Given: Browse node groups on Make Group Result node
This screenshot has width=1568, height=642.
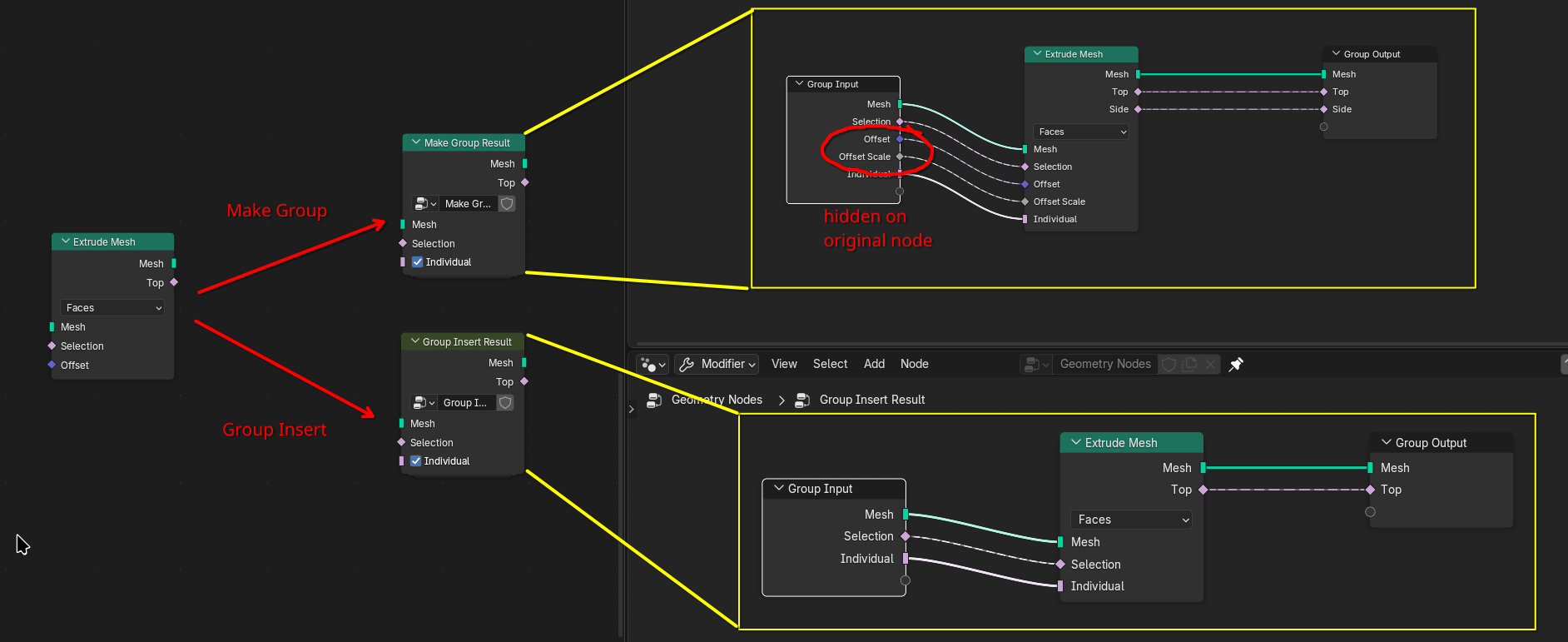Looking at the screenshot, I should click(x=425, y=203).
